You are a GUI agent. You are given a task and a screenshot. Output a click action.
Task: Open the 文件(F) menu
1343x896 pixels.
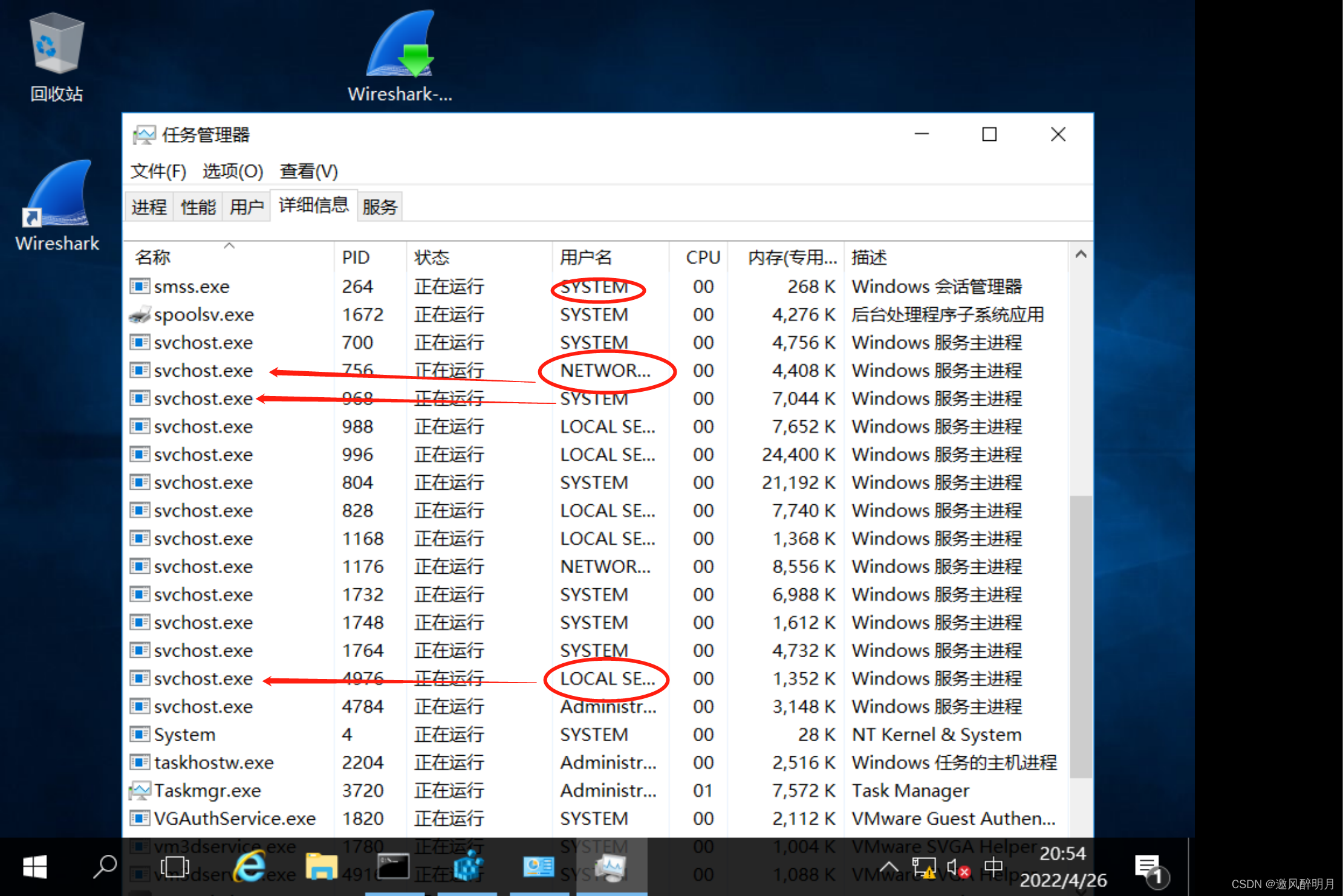158,171
